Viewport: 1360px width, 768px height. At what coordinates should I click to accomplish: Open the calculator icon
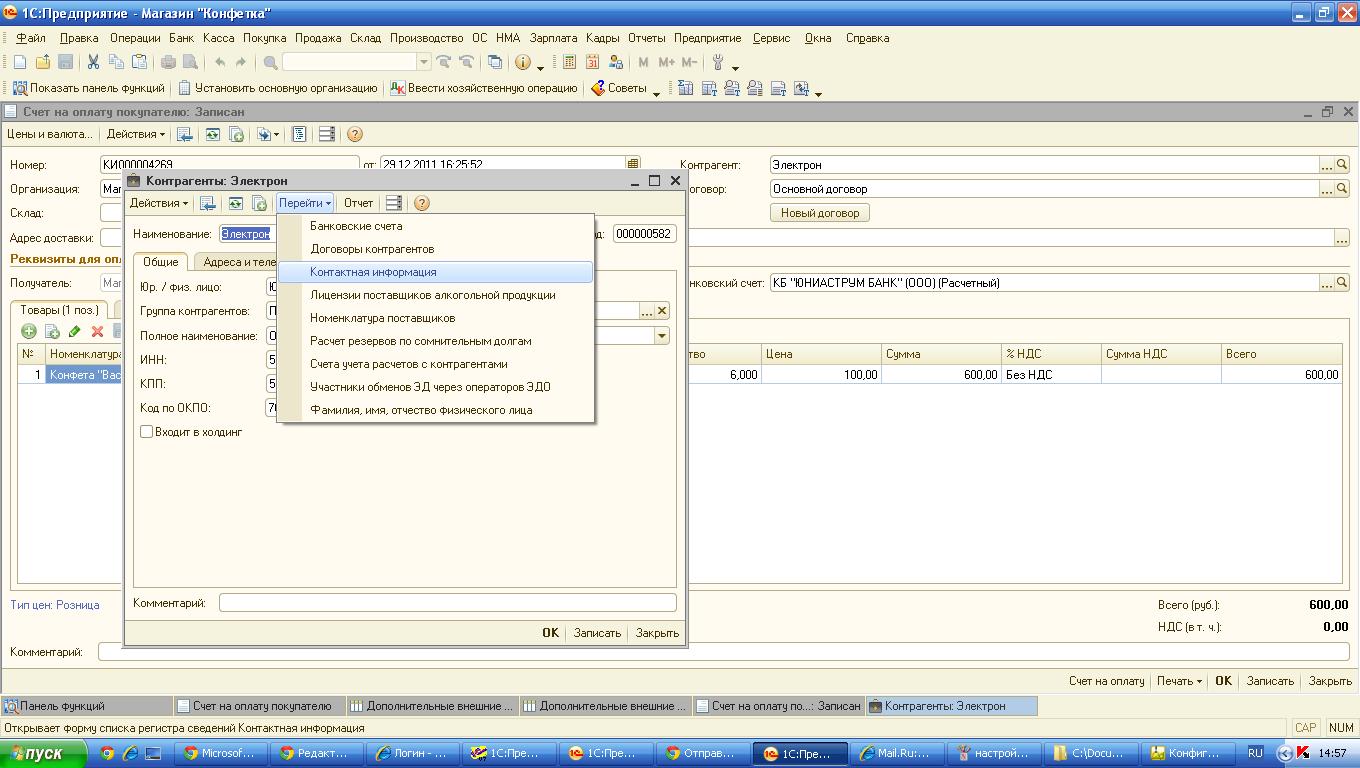(x=569, y=62)
